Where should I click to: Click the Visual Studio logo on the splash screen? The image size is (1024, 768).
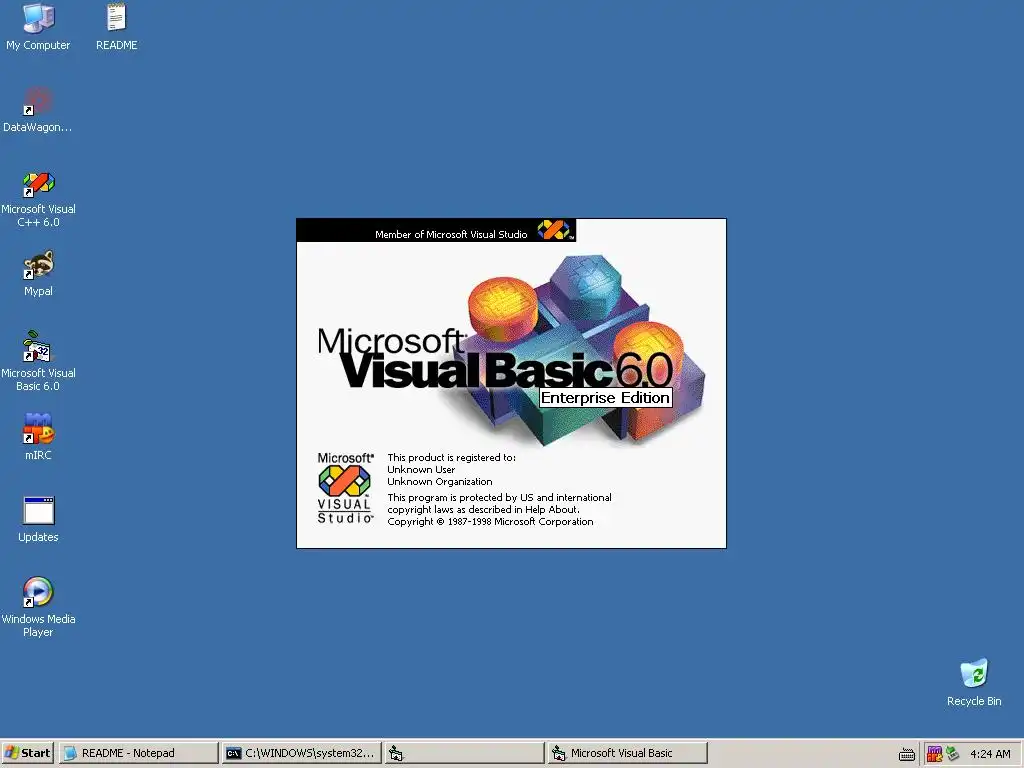click(345, 488)
